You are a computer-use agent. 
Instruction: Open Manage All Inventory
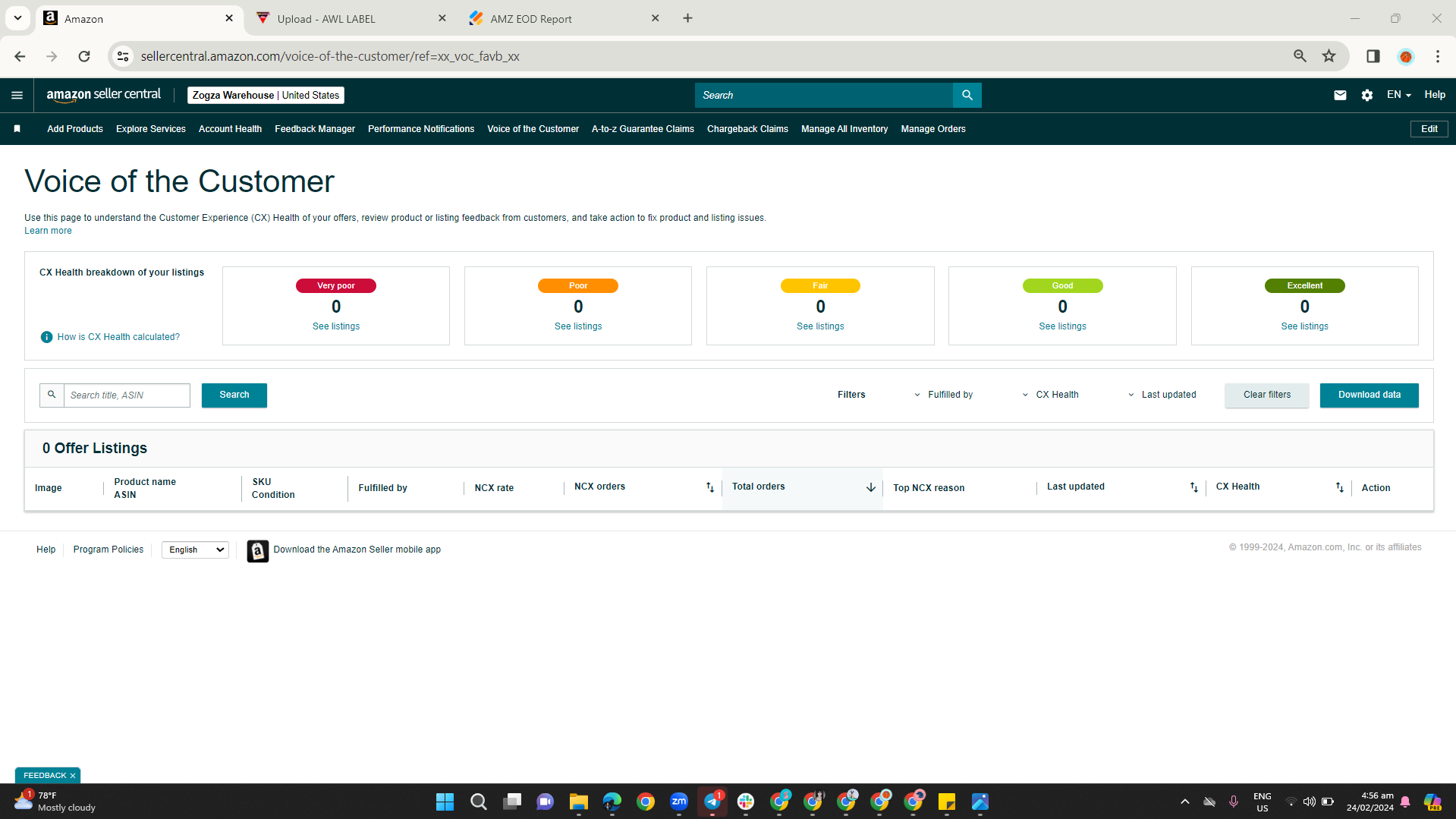(844, 129)
